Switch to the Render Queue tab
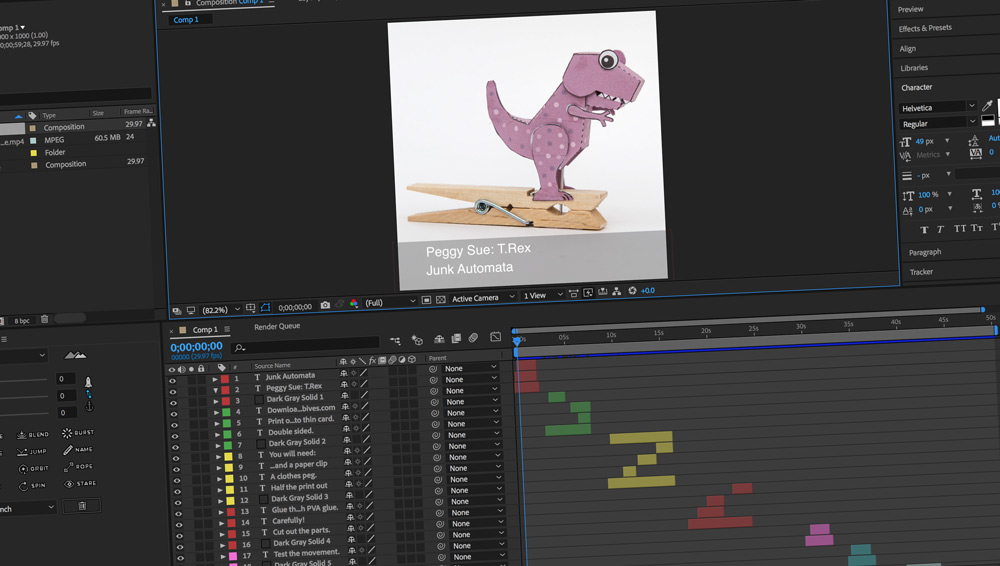Screen dimensions: 1000x566 [x=277, y=326]
